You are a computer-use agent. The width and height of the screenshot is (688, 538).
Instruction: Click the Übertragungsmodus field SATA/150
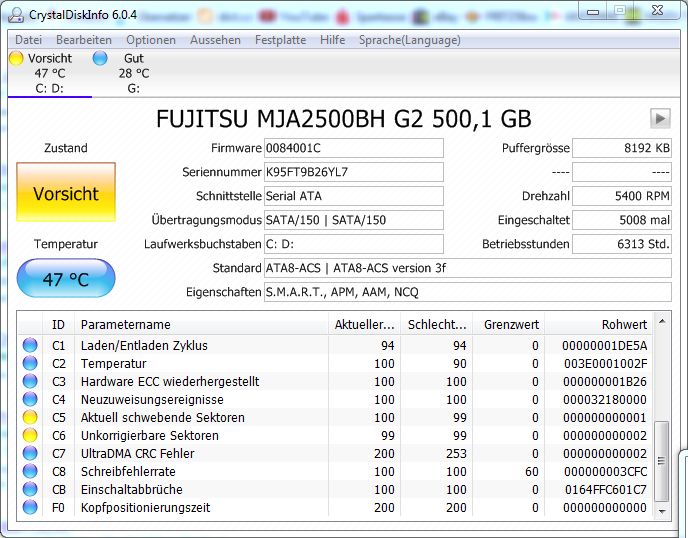pyautogui.click(x=354, y=220)
